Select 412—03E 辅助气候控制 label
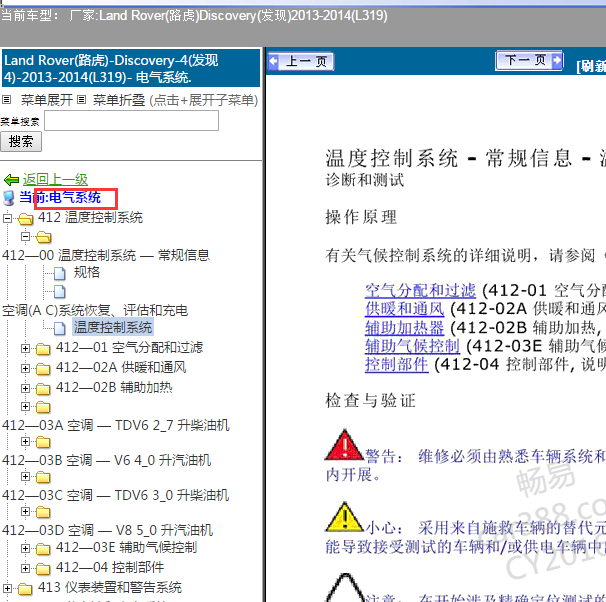The width and height of the screenshot is (606, 602). click(126, 548)
